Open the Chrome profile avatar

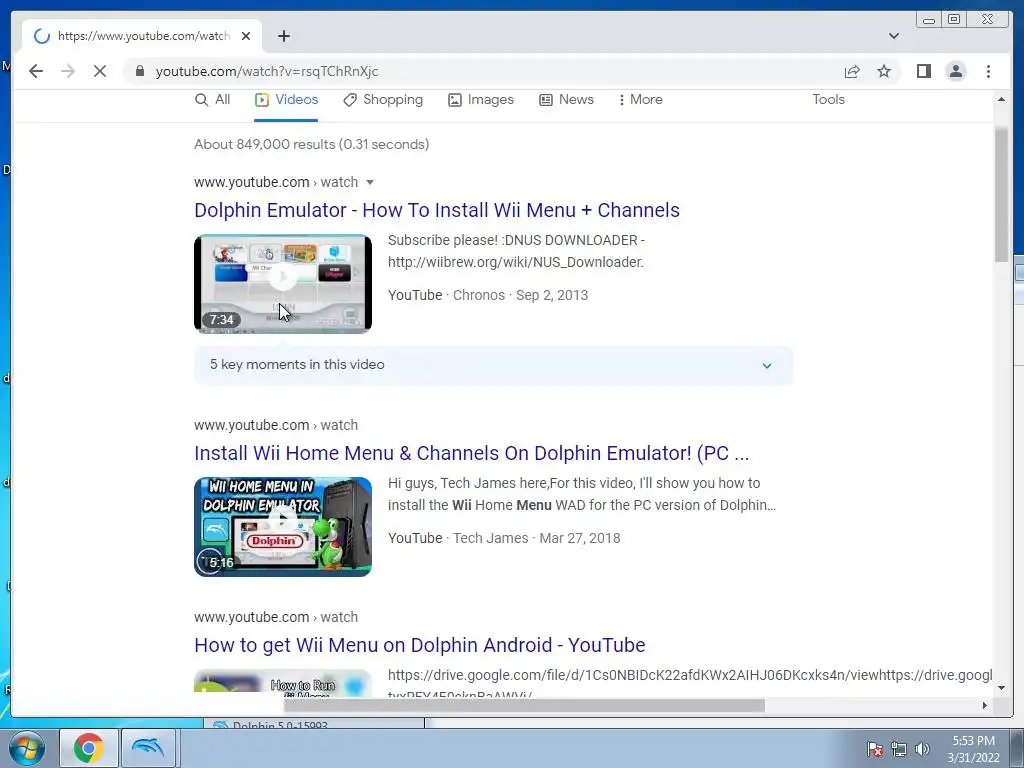(x=955, y=71)
